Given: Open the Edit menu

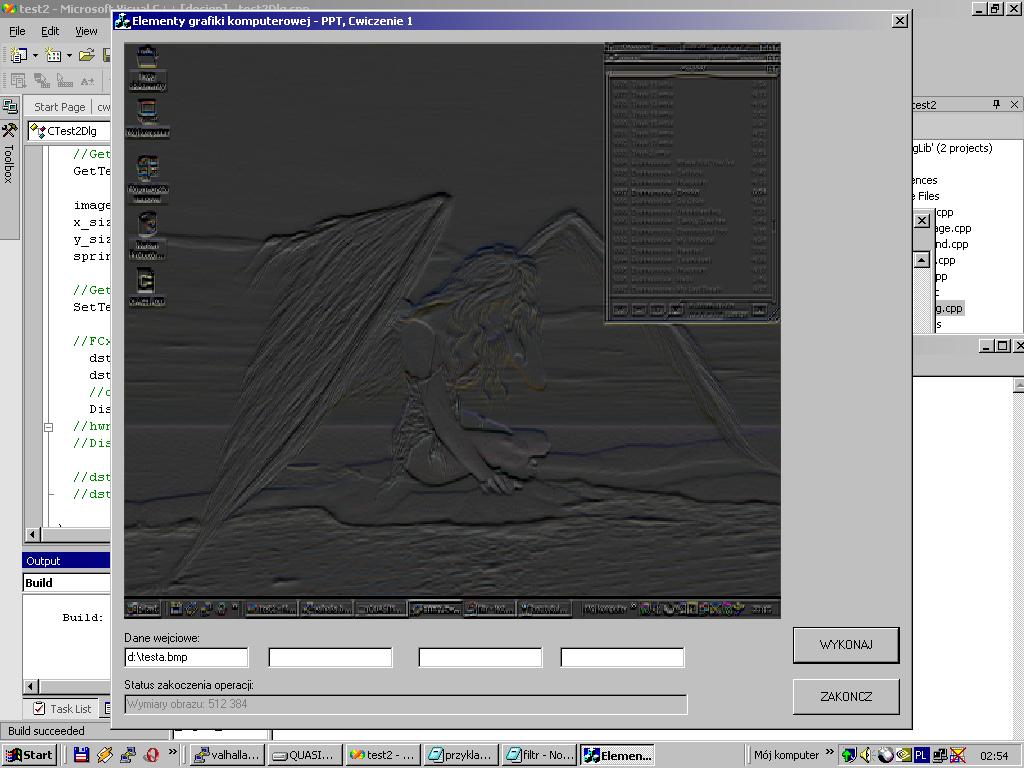Looking at the screenshot, I should click(50, 31).
